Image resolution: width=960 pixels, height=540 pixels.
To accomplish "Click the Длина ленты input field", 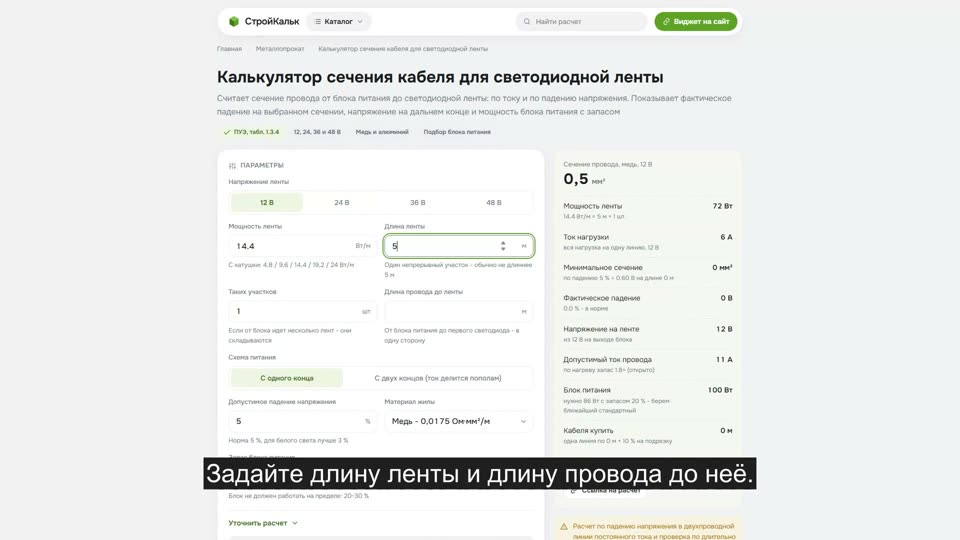I will point(459,246).
